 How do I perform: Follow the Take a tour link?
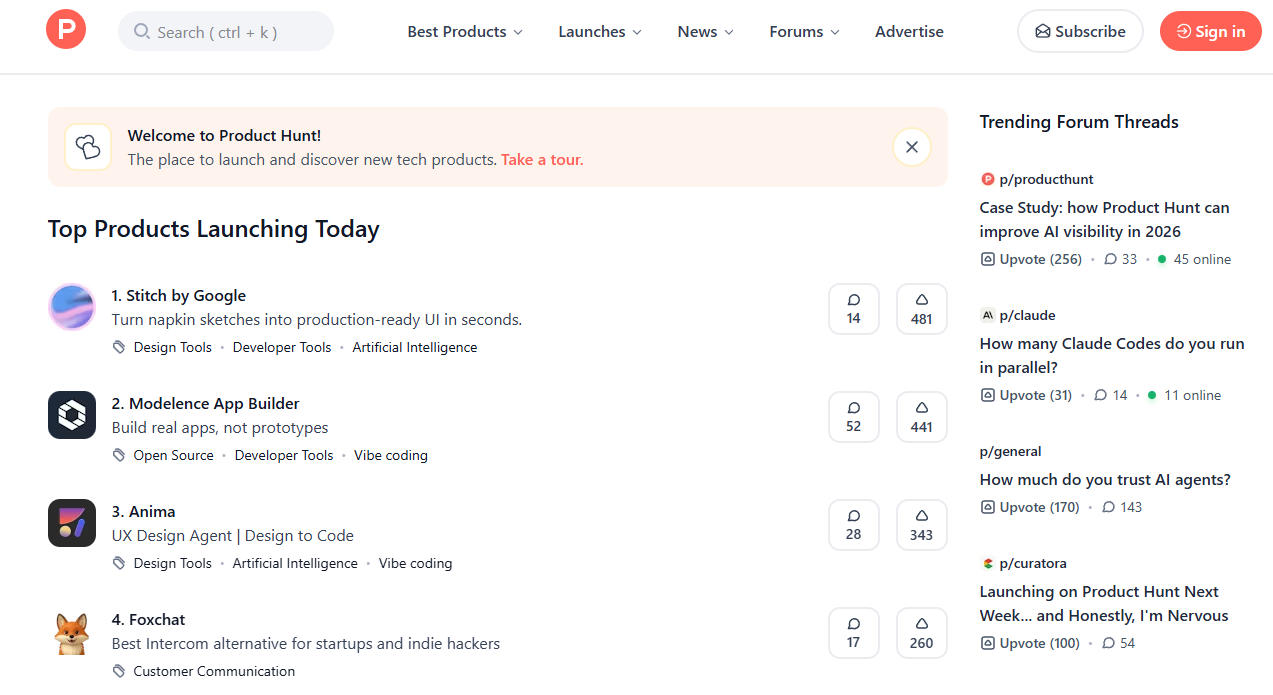pyautogui.click(x=541, y=160)
